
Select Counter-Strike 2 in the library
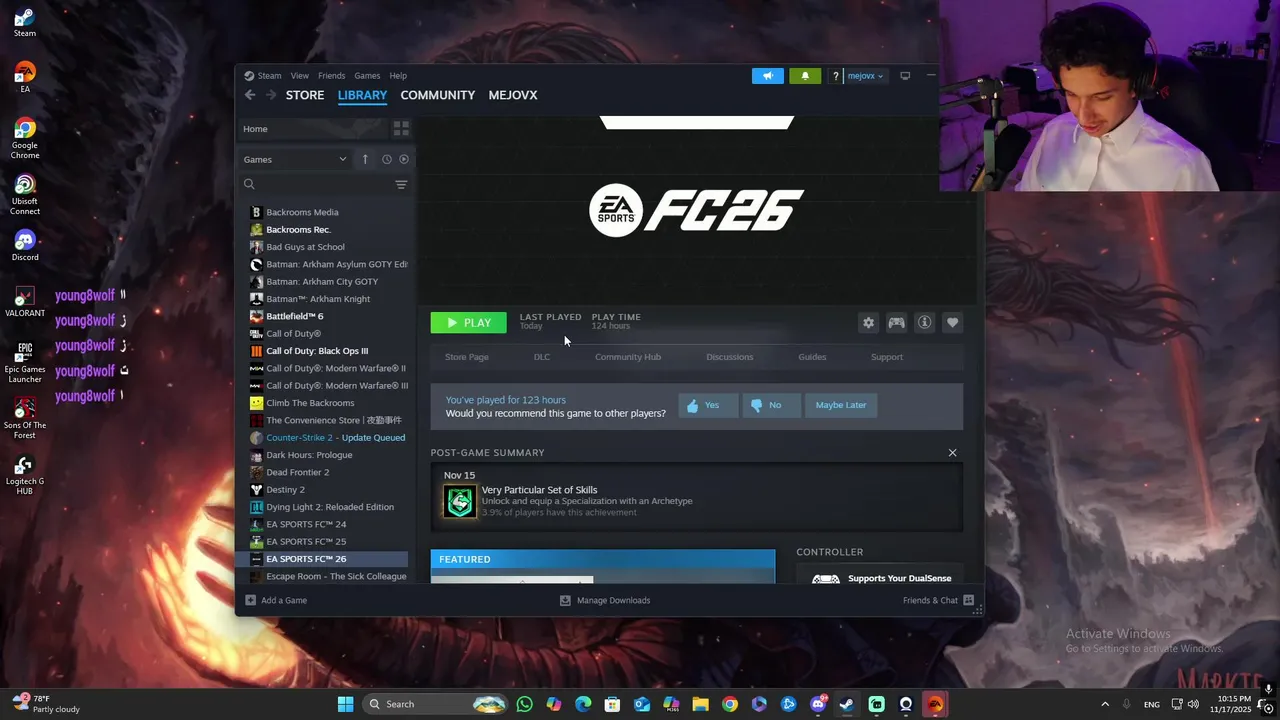pos(323,438)
